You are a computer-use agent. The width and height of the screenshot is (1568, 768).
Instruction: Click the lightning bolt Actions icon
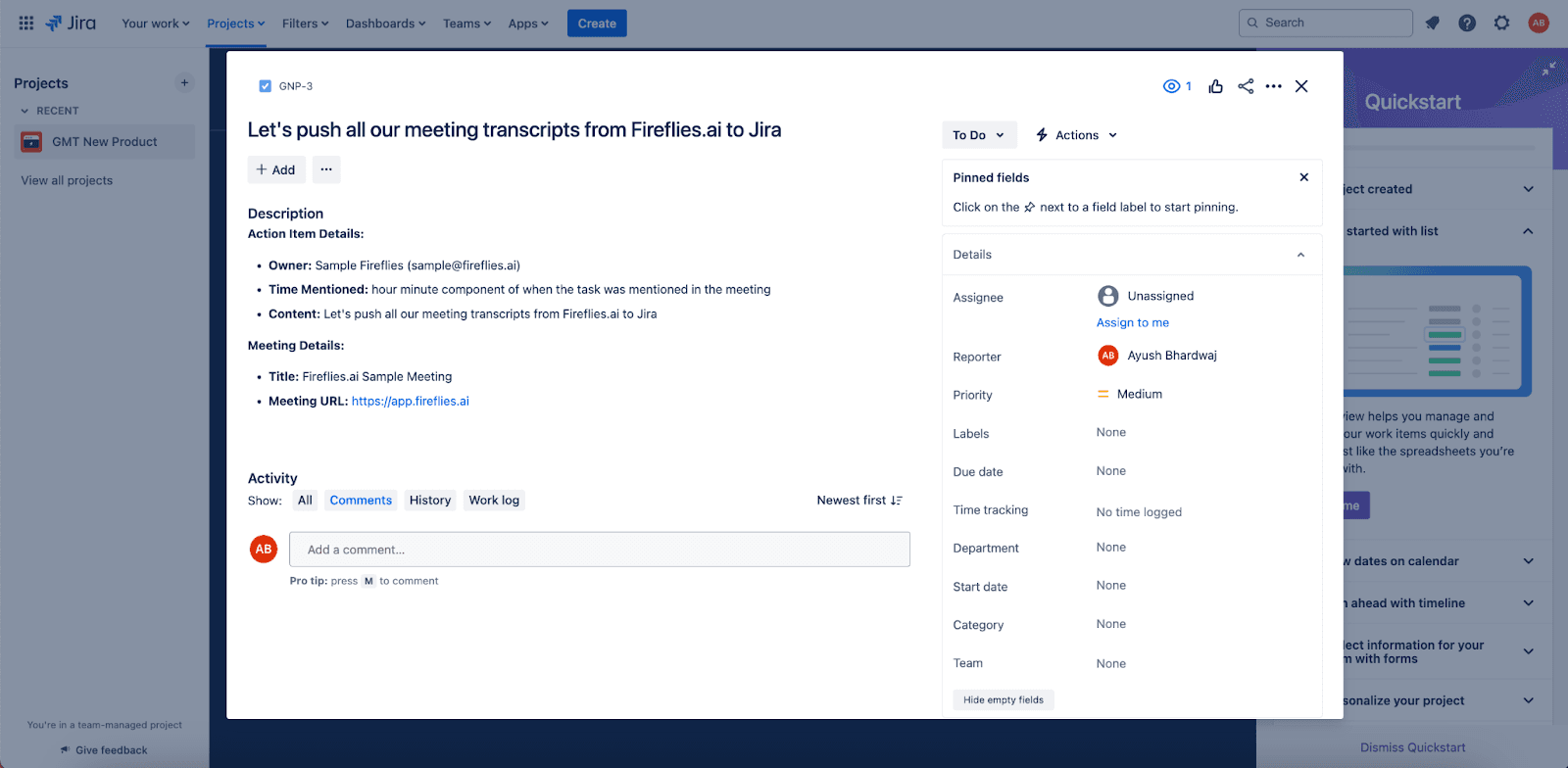click(1042, 135)
